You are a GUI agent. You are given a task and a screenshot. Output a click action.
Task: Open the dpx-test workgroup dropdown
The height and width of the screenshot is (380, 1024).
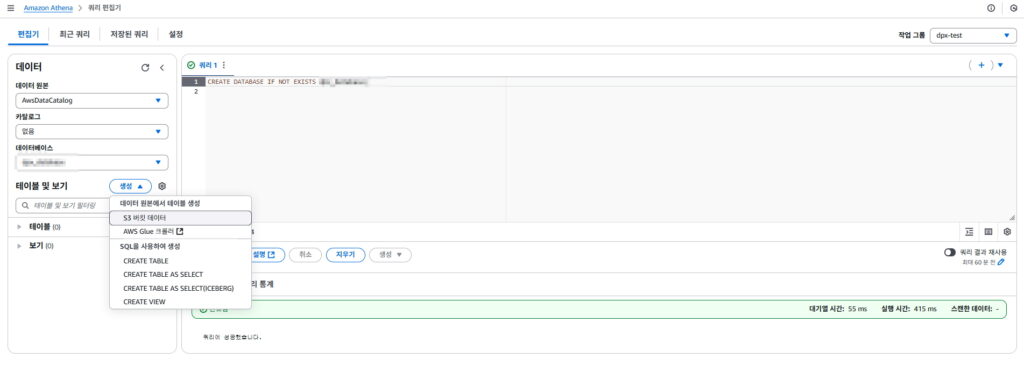point(973,35)
